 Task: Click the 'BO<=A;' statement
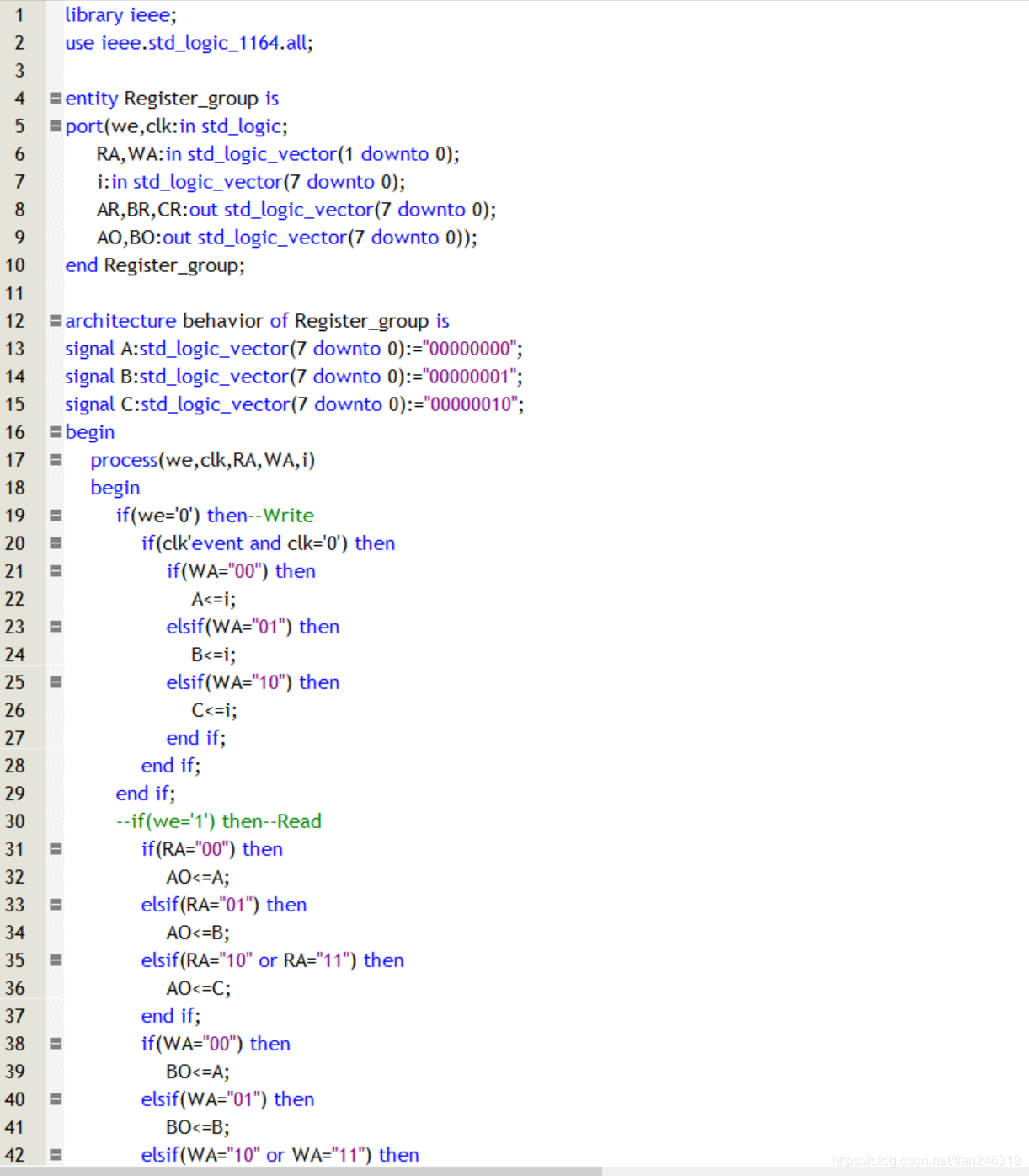pyautogui.click(x=198, y=1072)
